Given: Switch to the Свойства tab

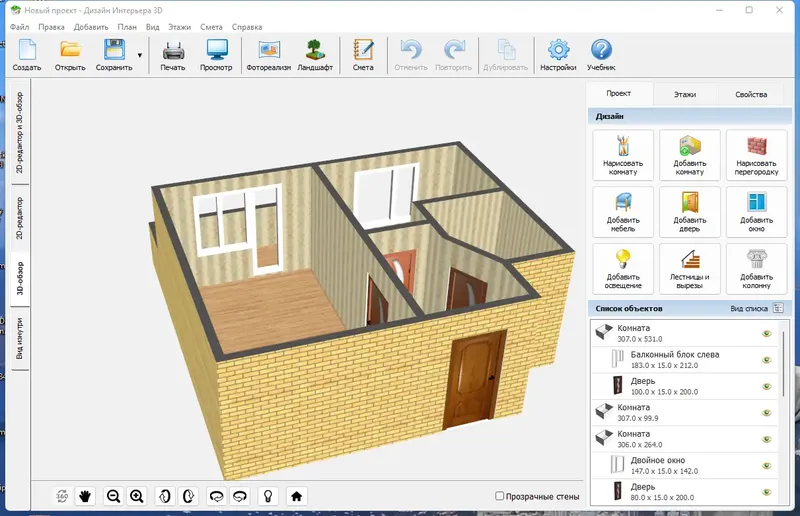Looking at the screenshot, I should coord(751,94).
